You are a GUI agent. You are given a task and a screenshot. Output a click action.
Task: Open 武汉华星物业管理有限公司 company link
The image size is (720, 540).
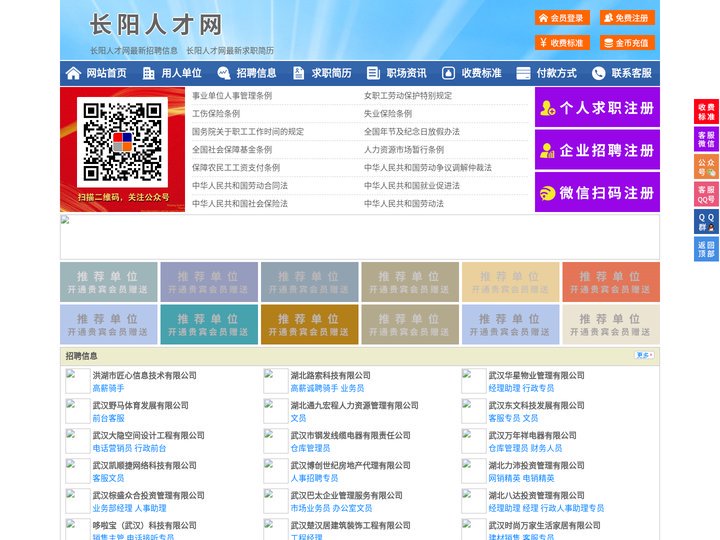click(536, 375)
